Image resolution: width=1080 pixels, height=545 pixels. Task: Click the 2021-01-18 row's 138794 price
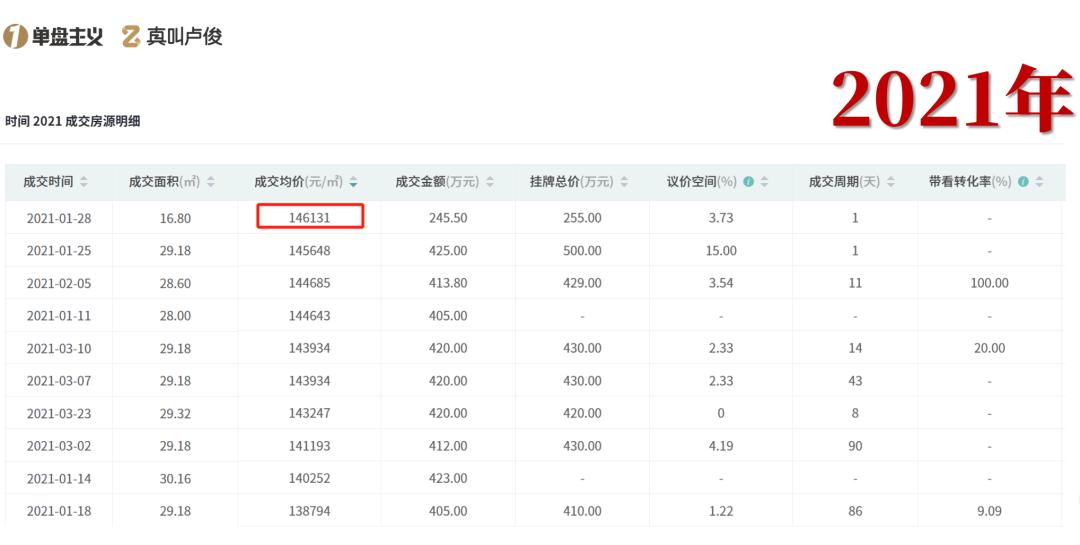point(309,511)
